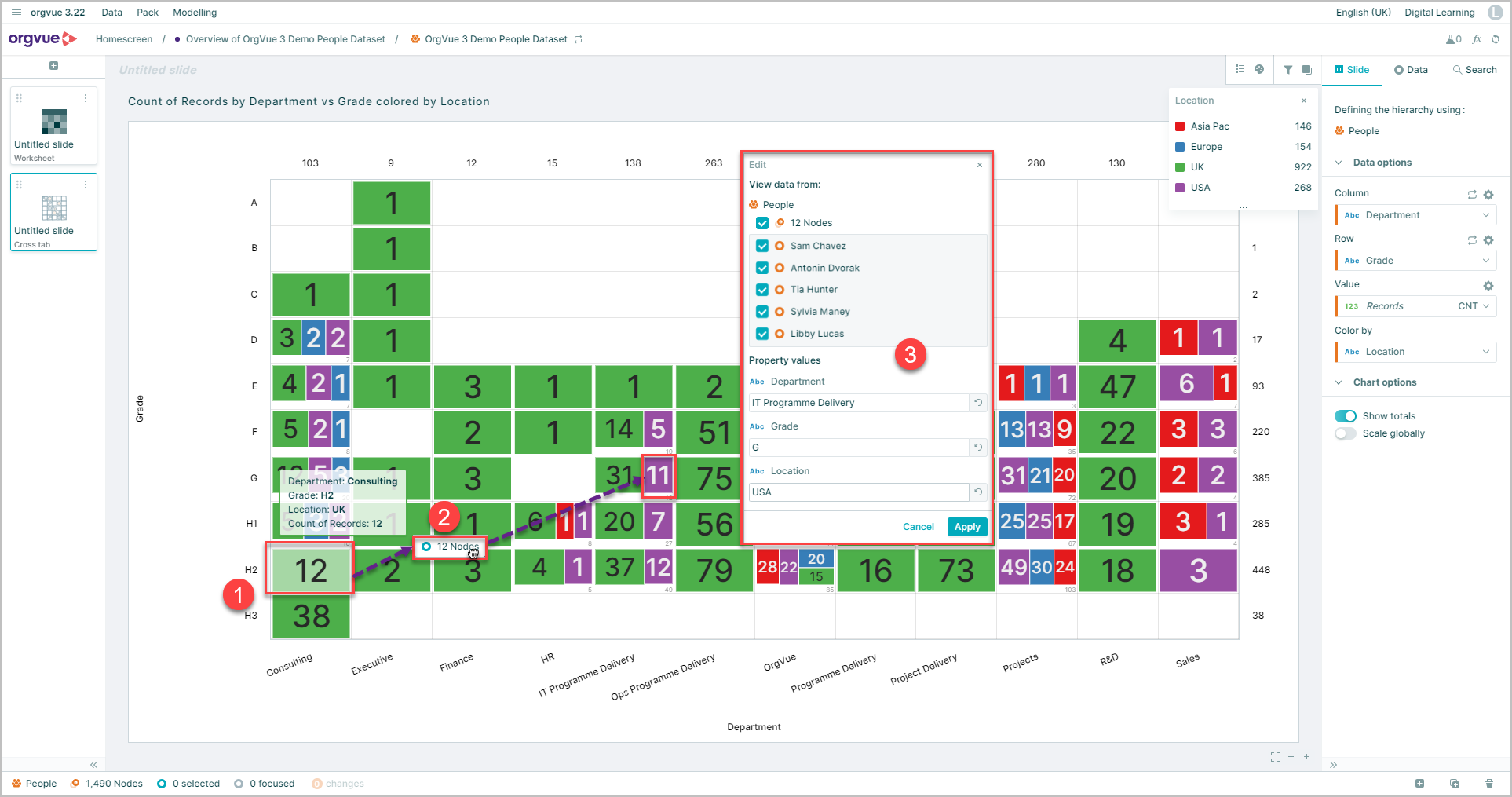Collapse the right properties panel
Viewport: 1512px width, 797px height.
coord(1333,765)
